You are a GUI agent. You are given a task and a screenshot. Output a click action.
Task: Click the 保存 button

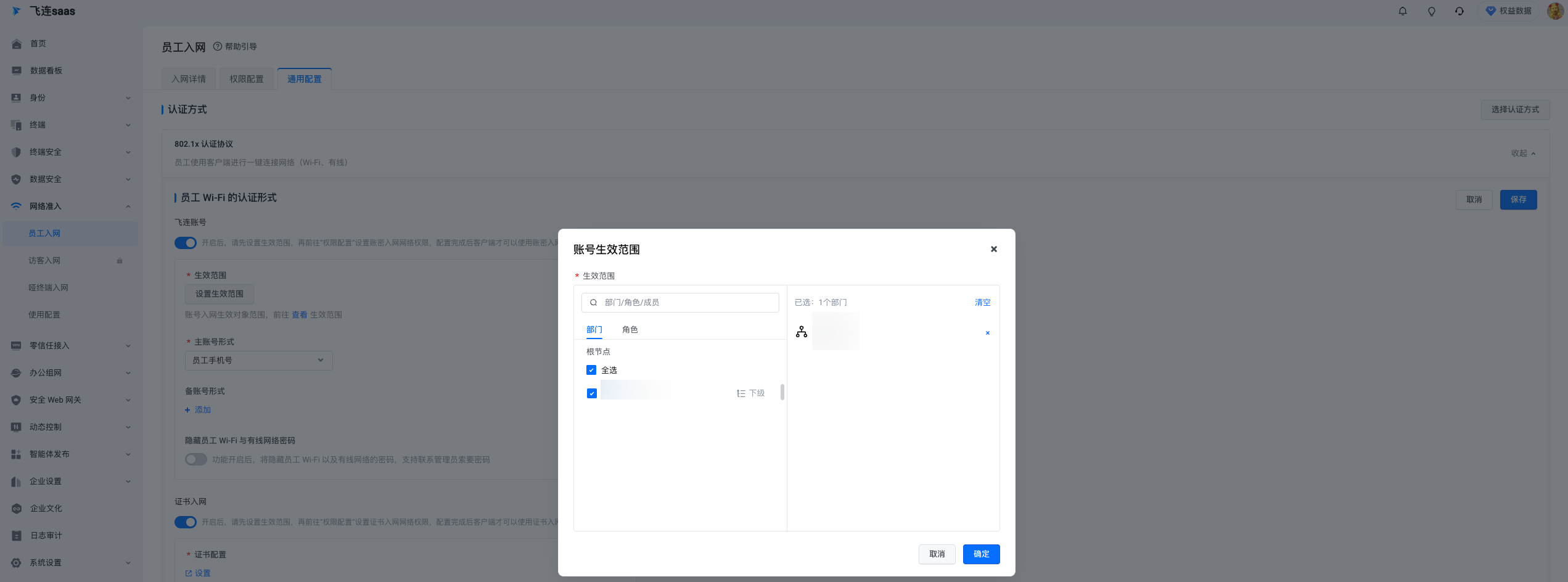(1519, 200)
